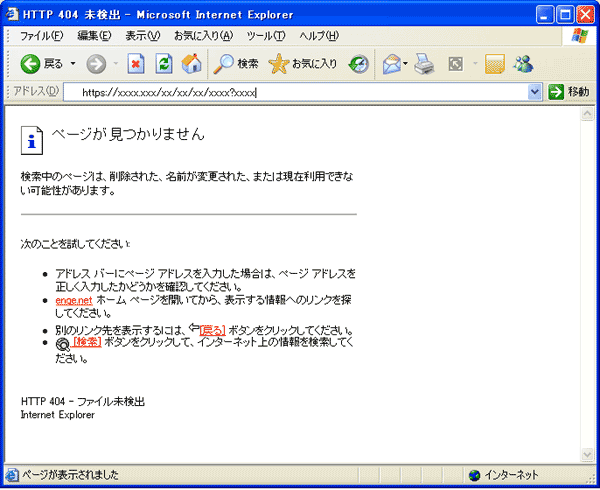600x490 pixels.
Task: Click the Internet Explorer text line
Action: tap(57, 415)
